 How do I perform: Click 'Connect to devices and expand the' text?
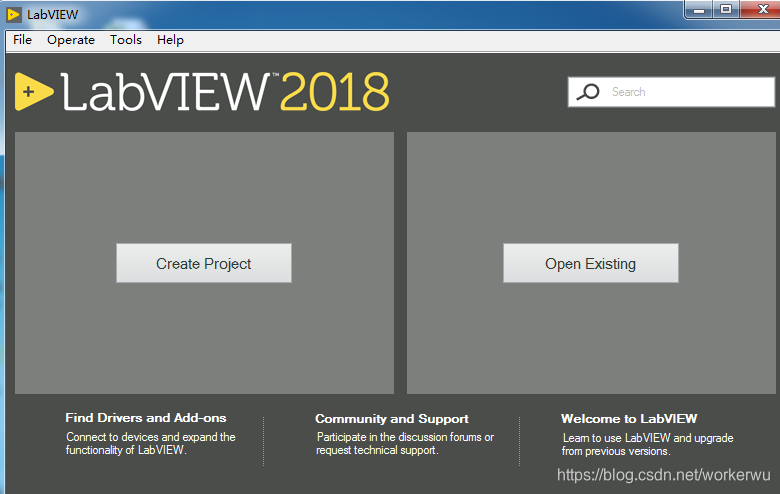(151, 437)
